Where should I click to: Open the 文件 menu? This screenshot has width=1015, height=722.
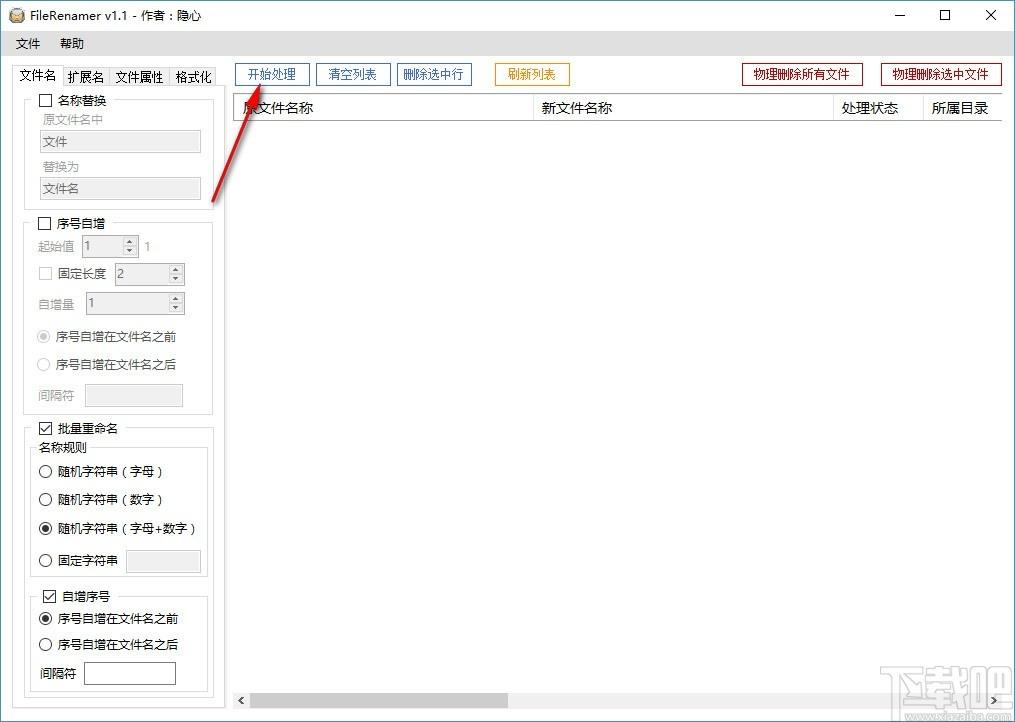pos(28,43)
